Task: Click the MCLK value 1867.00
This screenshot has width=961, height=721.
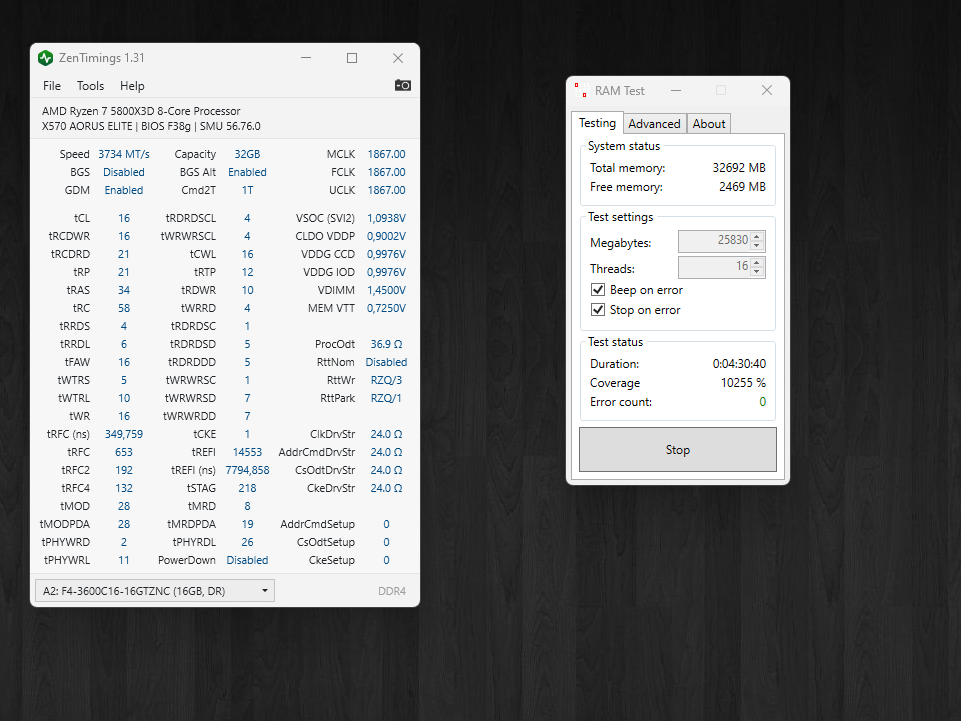Action: pyautogui.click(x=386, y=154)
